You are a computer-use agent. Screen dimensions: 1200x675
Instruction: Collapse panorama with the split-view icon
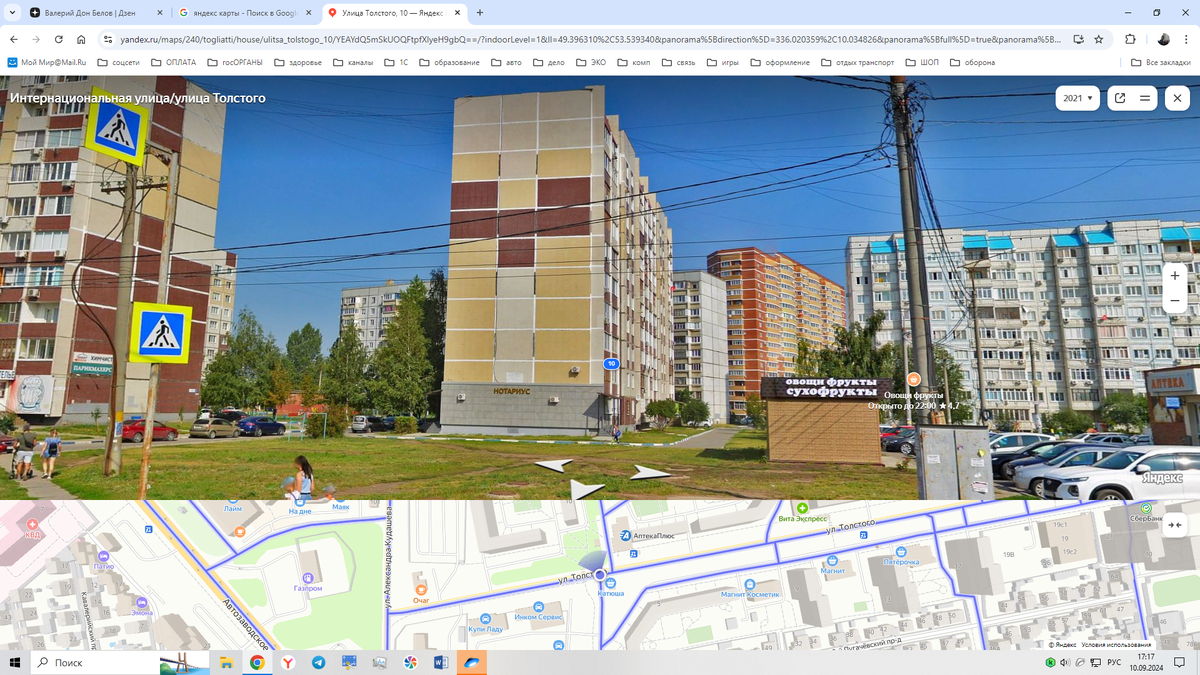tap(1146, 98)
